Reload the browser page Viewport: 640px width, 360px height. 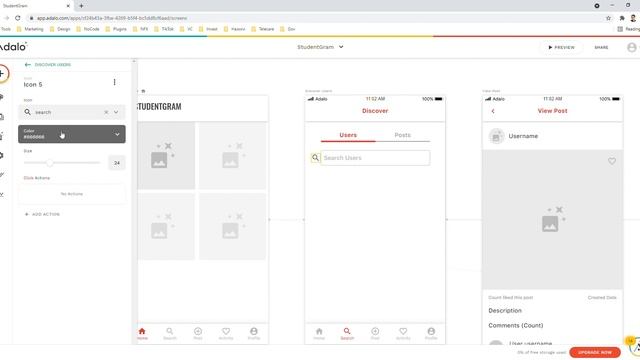point(18,18)
